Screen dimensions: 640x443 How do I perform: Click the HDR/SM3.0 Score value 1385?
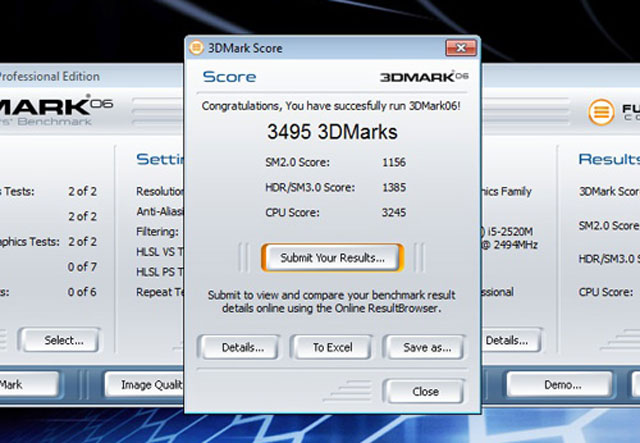click(x=394, y=187)
